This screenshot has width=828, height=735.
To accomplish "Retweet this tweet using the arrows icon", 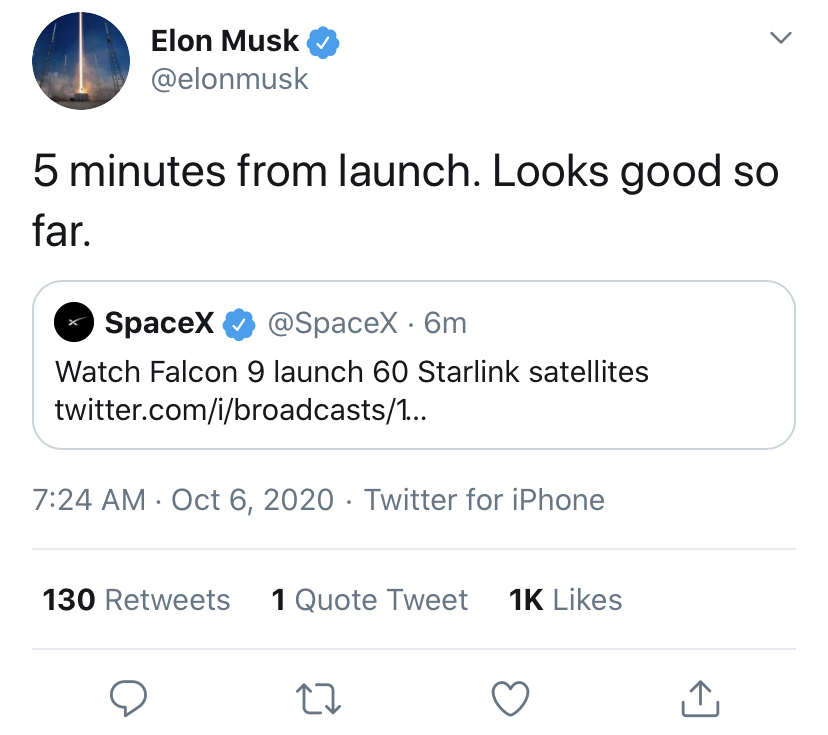I will tap(321, 698).
